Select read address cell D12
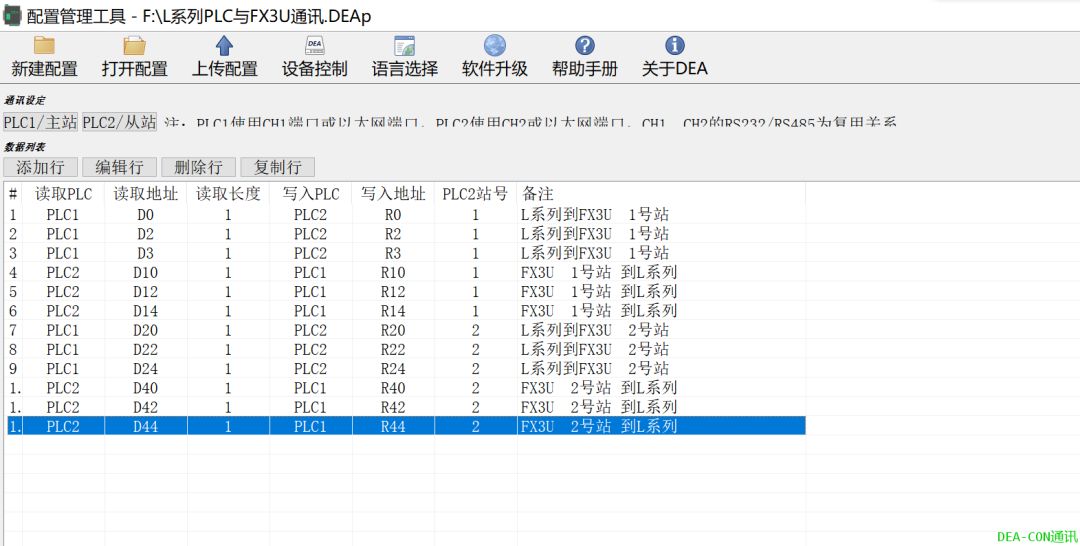The height and width of the screenshot is (546, 1080). [145, 291]
